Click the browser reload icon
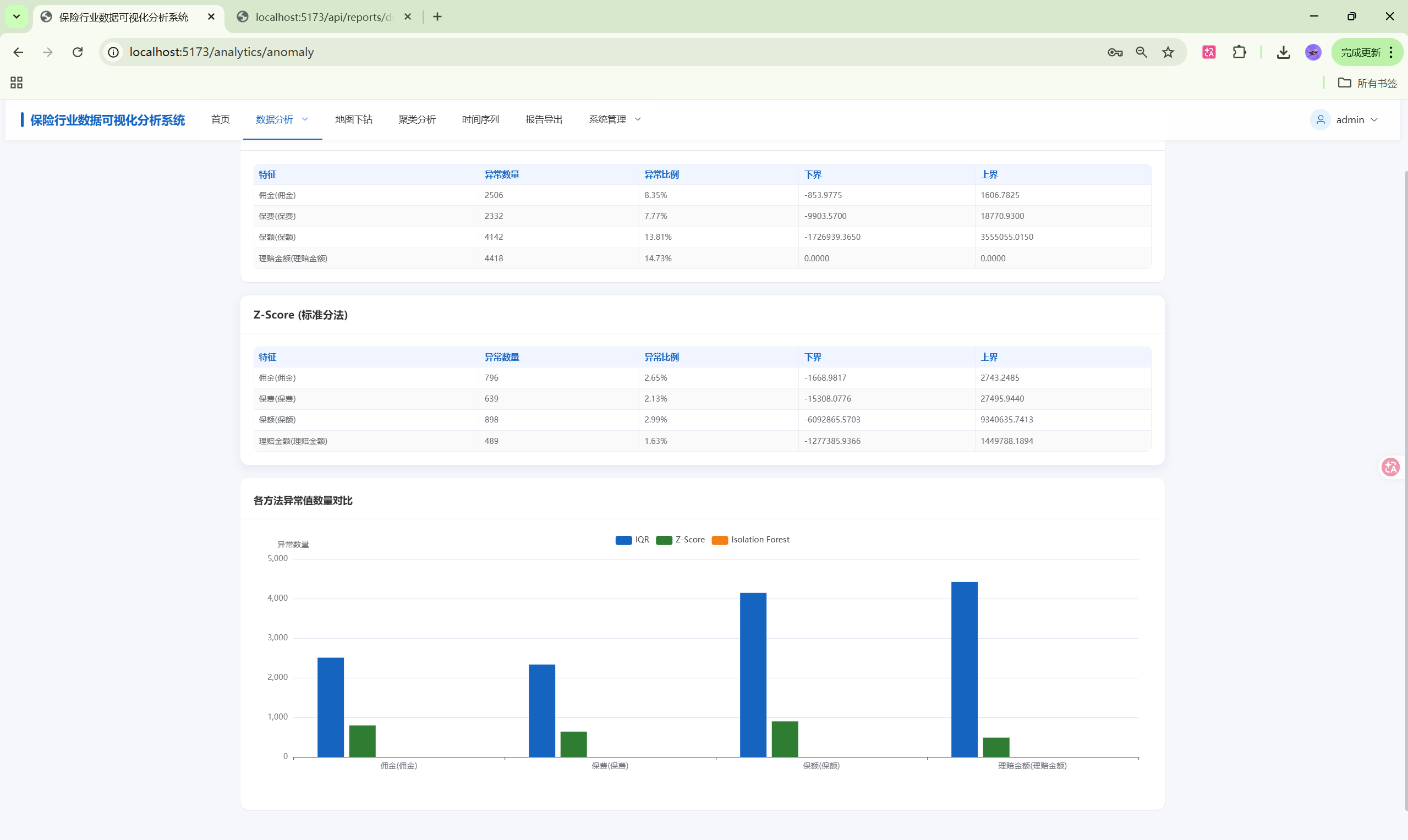Screen dimensions: 1408x840 [x=78, y=52]
